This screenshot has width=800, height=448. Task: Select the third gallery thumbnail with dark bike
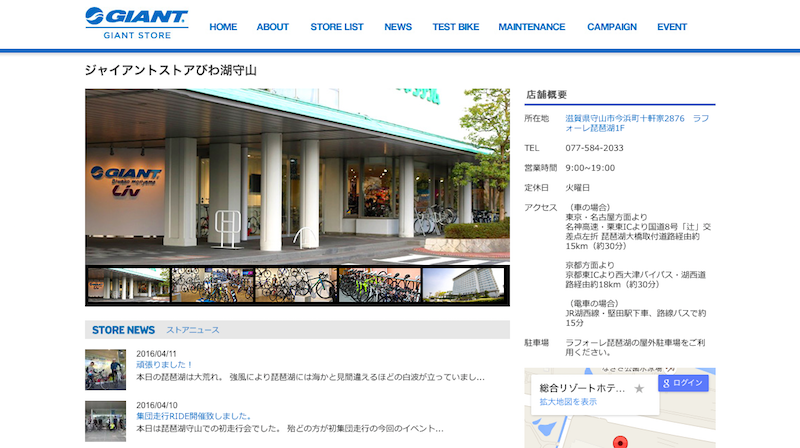point(296,285)
